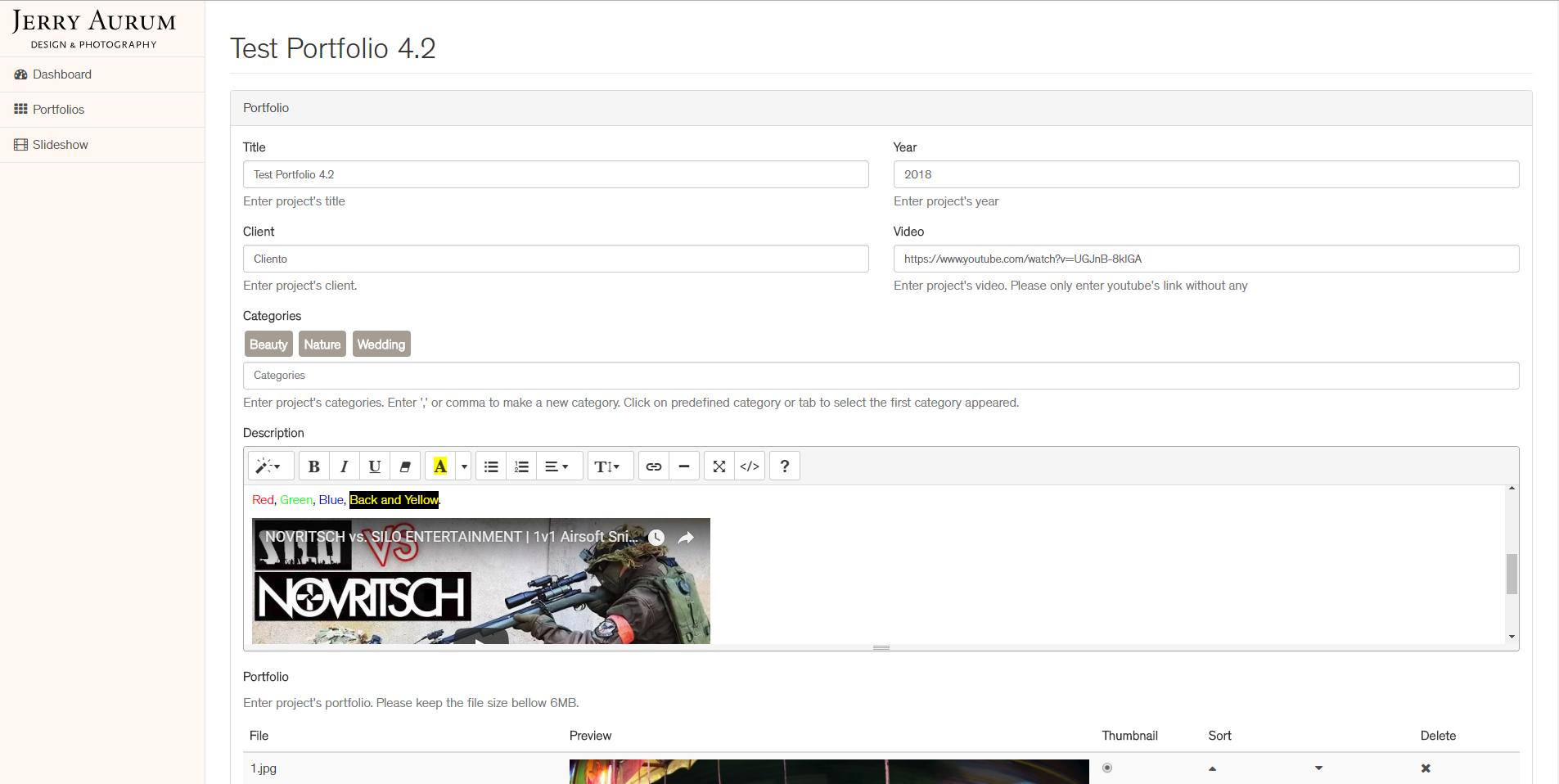This screenshot has width=1559, height=784.
Task: Apply italic formatting
Action: tap(345, 466)
